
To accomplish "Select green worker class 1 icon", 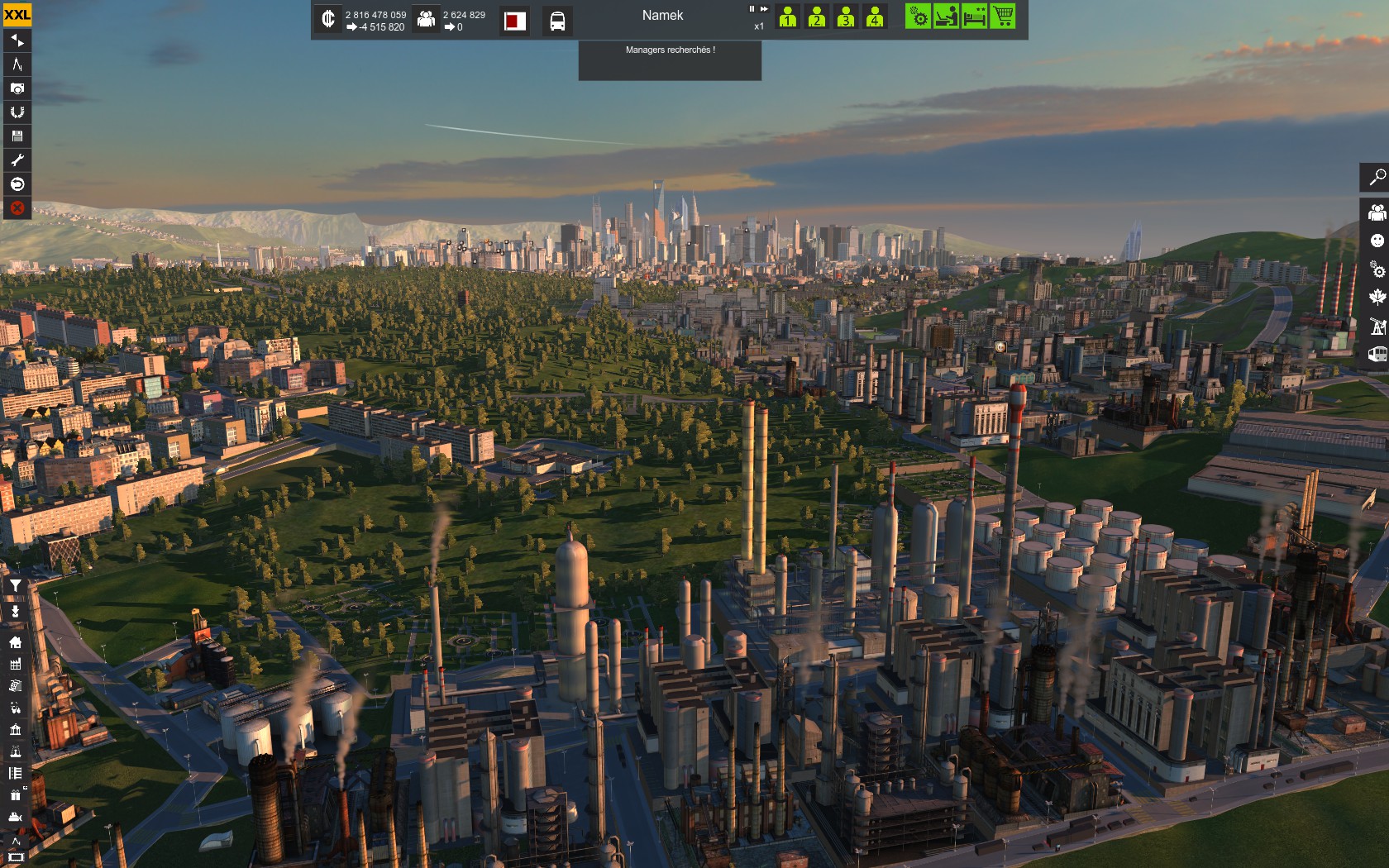I will [x=788, y=17].
